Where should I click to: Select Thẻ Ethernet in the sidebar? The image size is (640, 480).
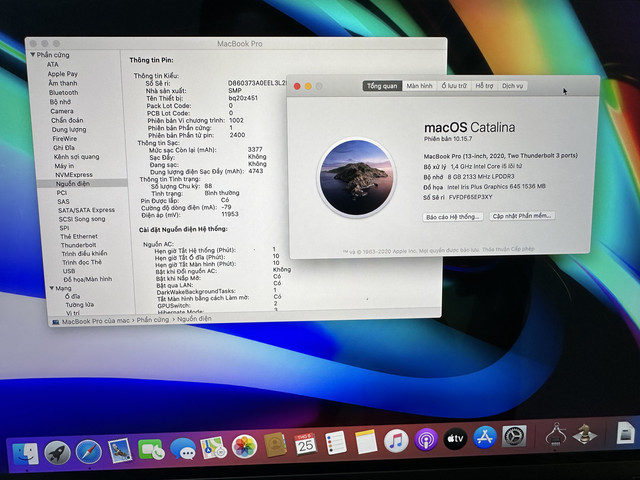(x=79, y=236)
